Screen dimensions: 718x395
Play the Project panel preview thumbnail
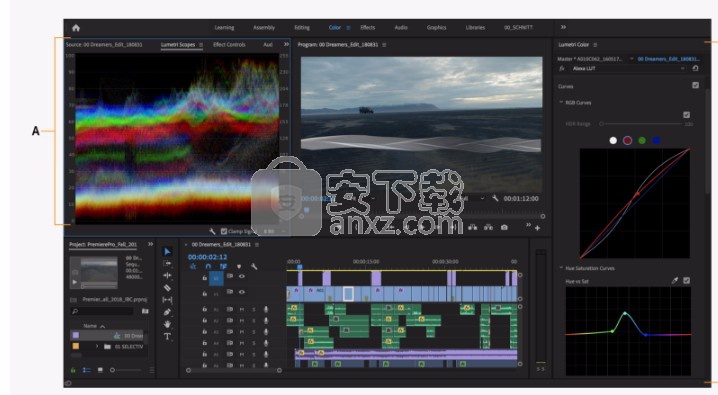(x=75, y=282)
